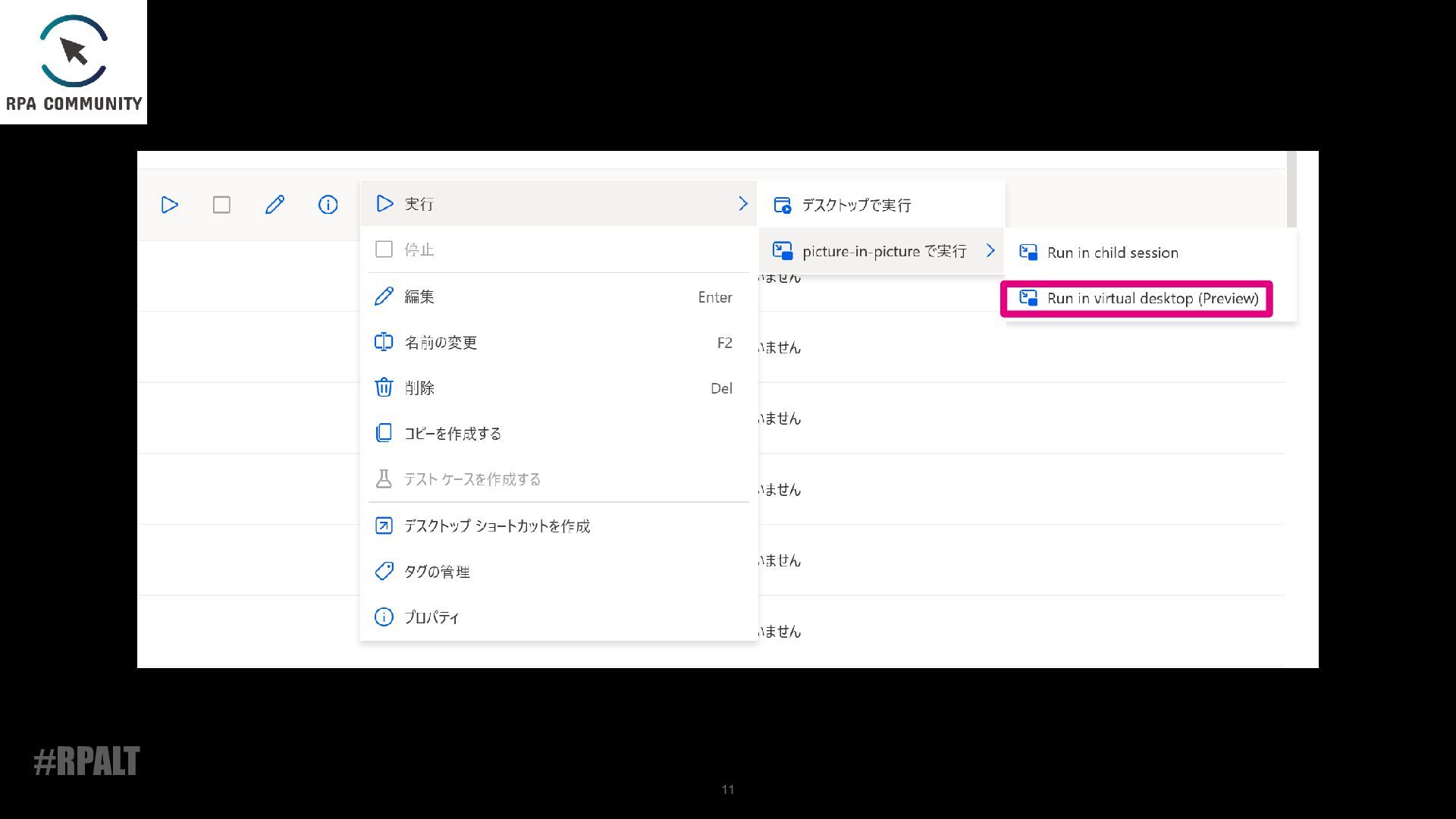Select Run in virtual desktop (Preview)

(1152, 299)
